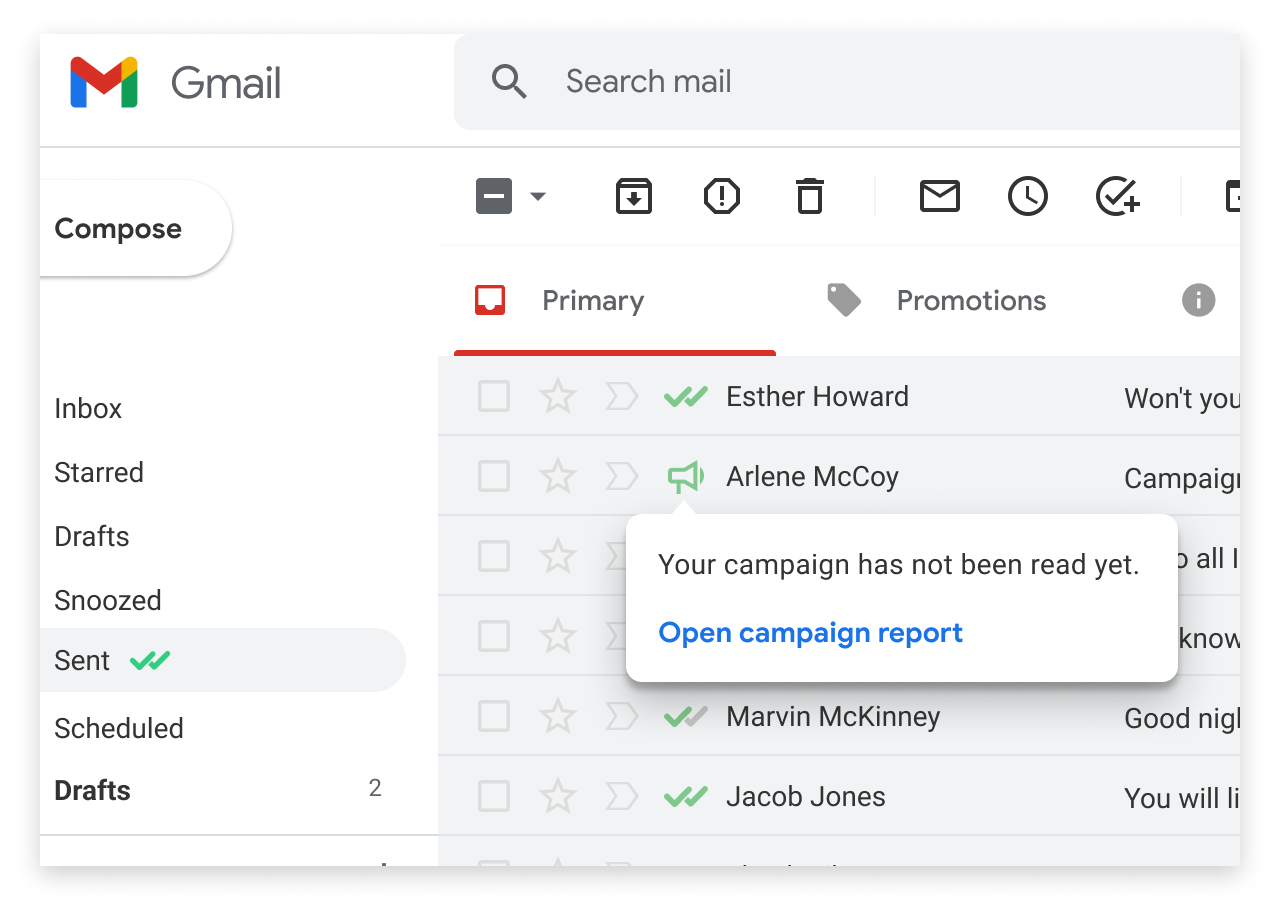
Task: Open the select-all dropdown arrow
Action: pos(538,196)
